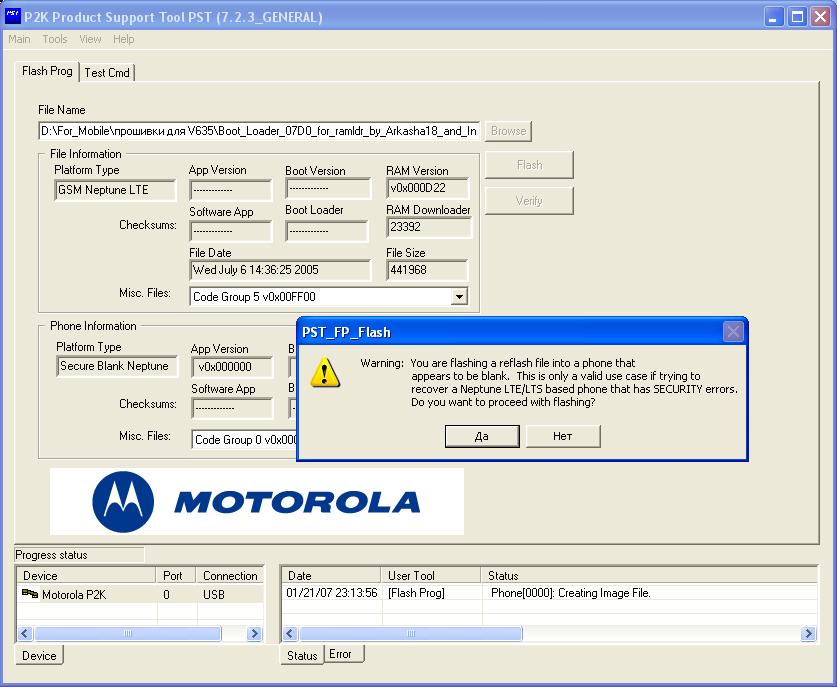Confirm flashing with the Да button

tap(482, 436)
